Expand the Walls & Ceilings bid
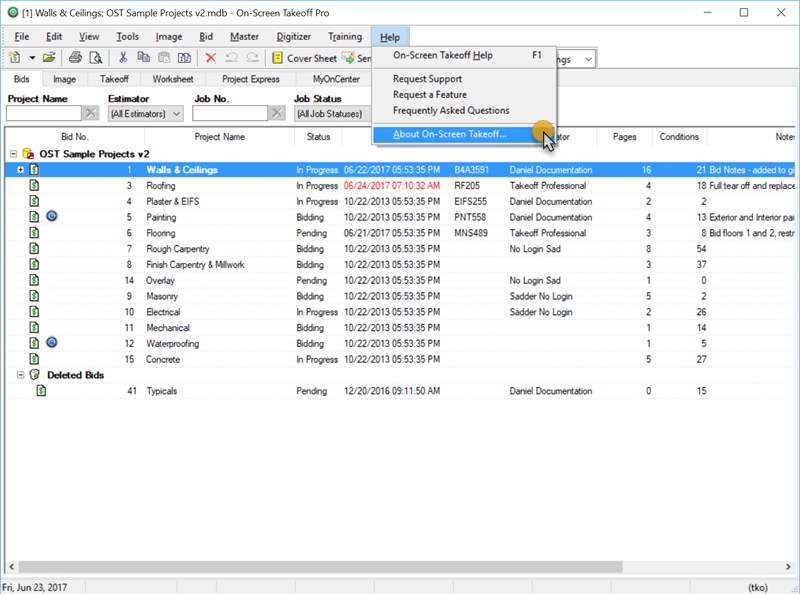The width and height of the screenshot is (800, 594). coord(20,169)
